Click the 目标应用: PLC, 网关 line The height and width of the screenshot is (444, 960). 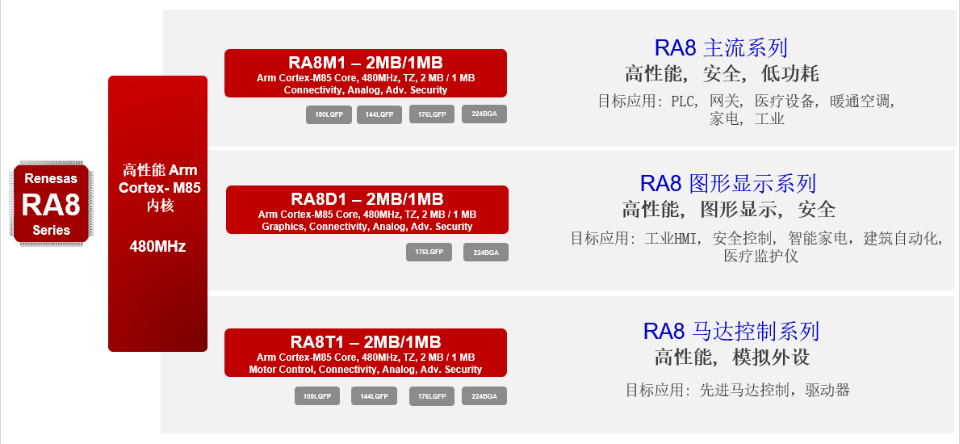[x=746, y=101]
